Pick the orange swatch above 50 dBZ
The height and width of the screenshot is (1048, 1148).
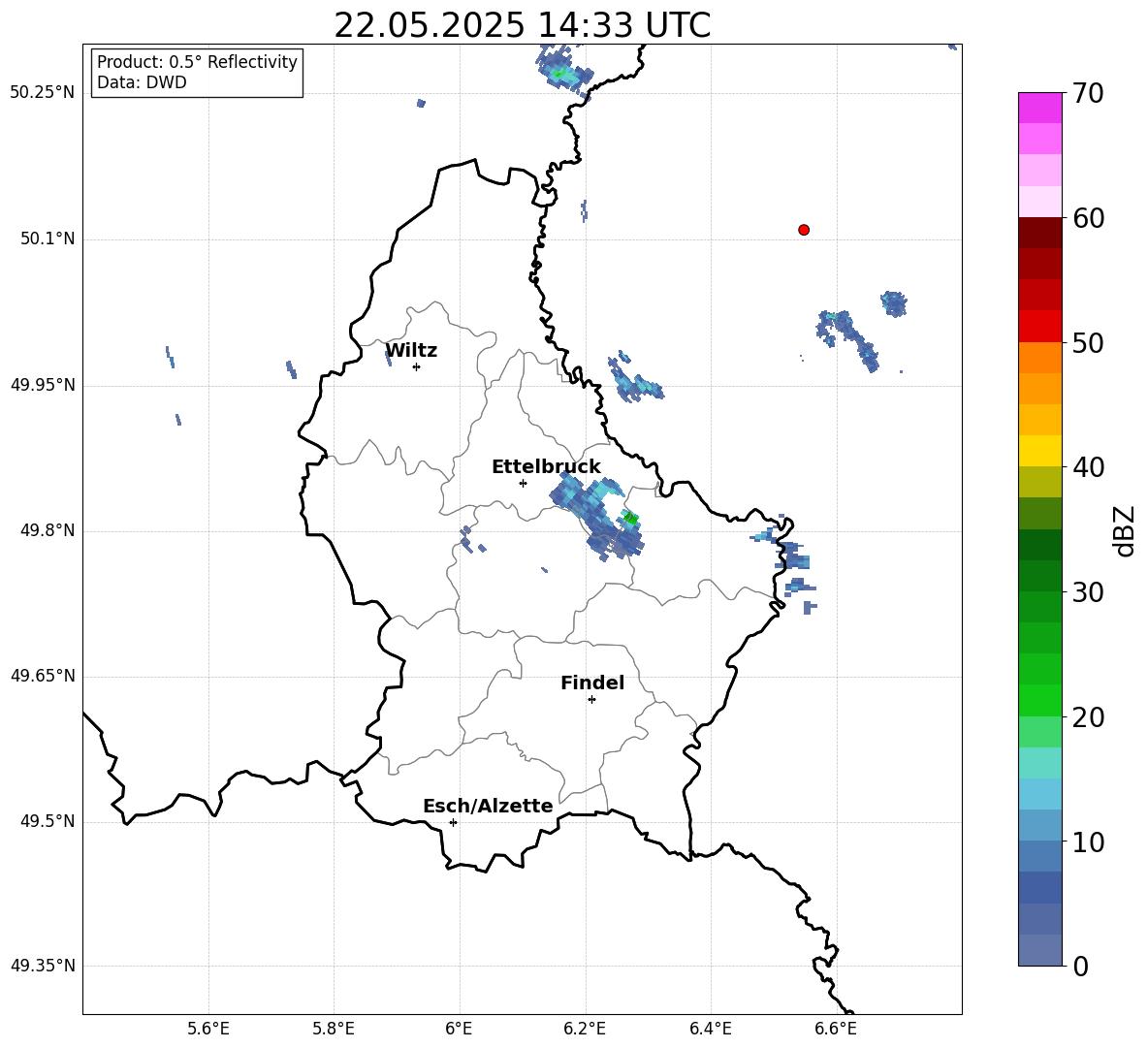point(1039,357)
